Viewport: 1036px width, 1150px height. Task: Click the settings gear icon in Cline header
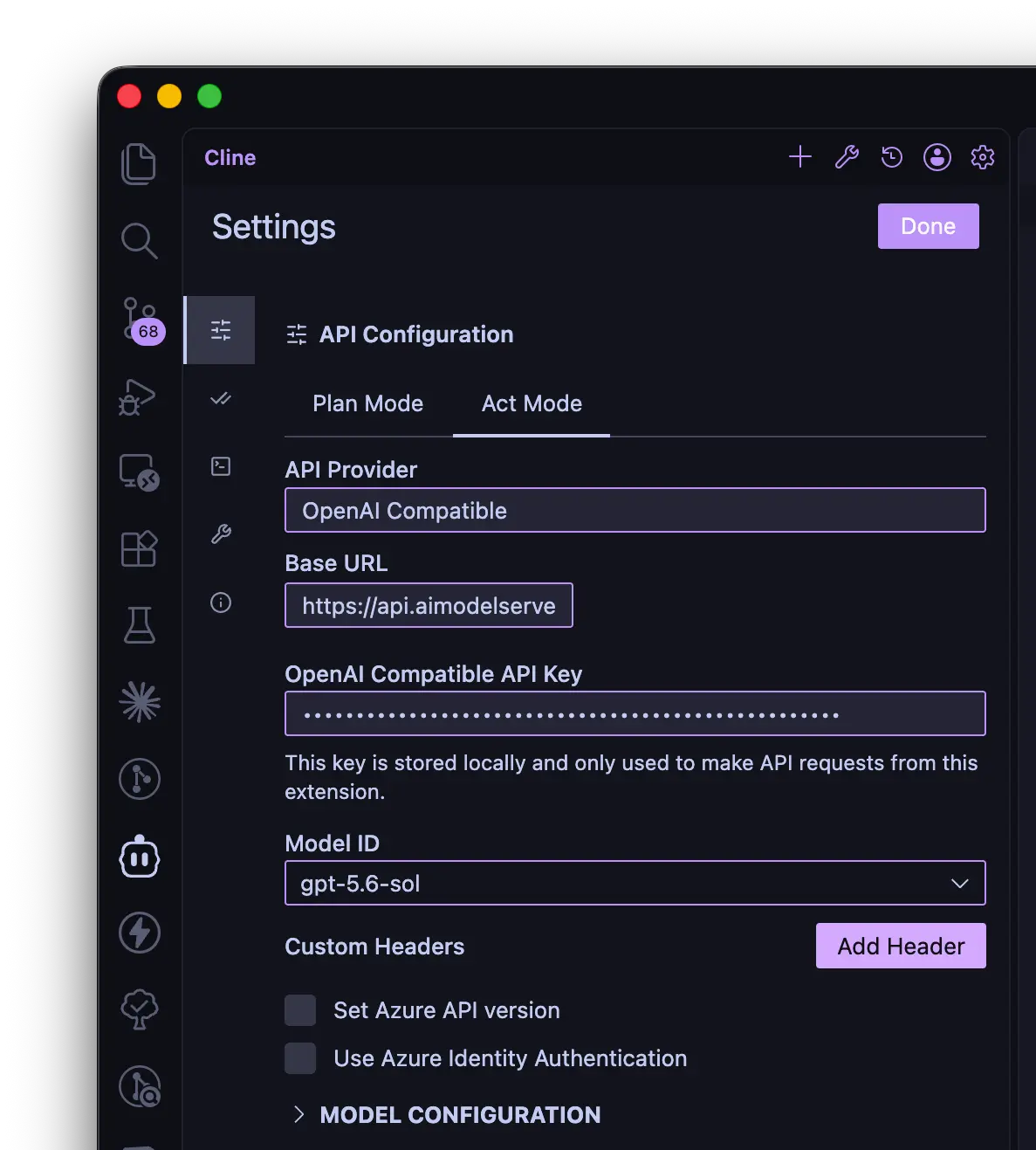pos(983,157)
